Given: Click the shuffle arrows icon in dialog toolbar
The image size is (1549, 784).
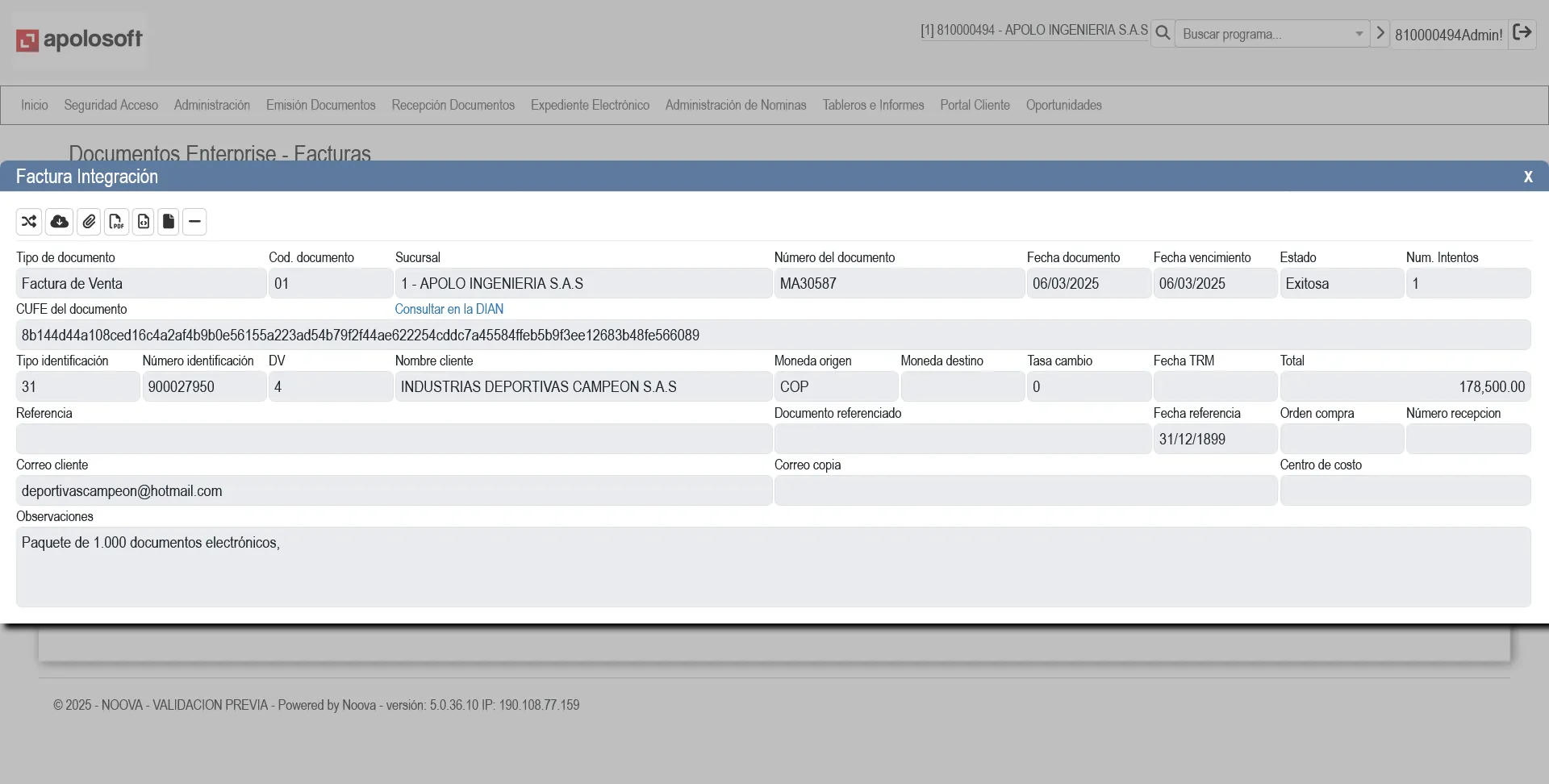Looking at the screenshot, I should [x=29, y=222].
